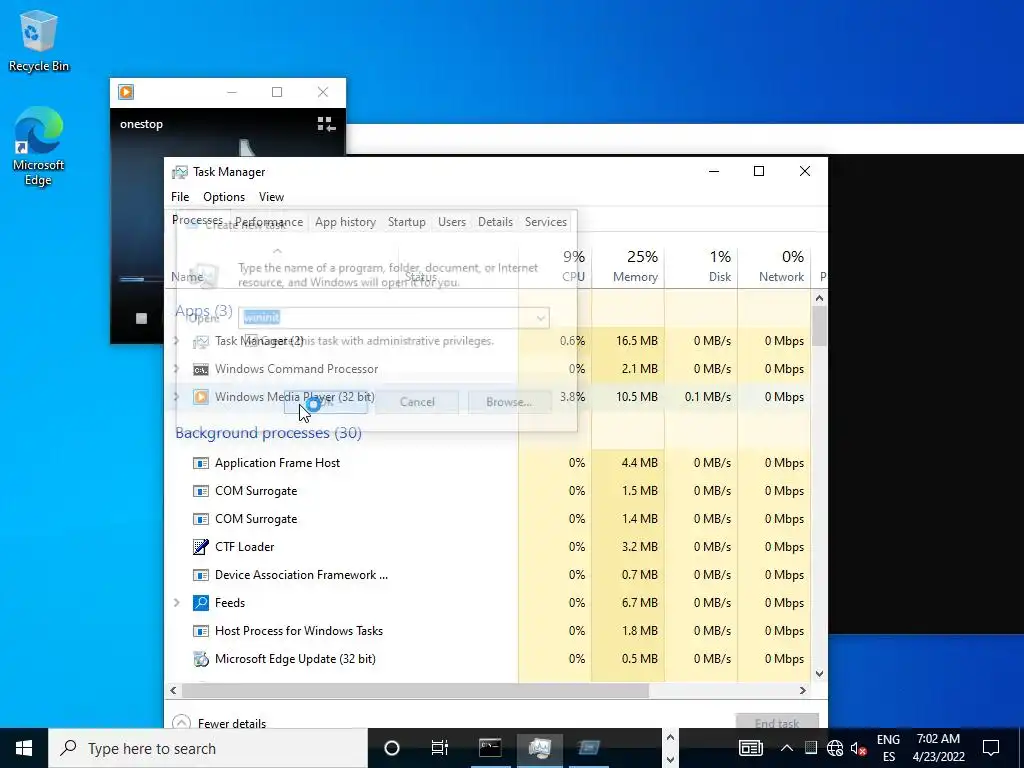
Task: Select the Feeds process icon
Action: coord(200,603)
